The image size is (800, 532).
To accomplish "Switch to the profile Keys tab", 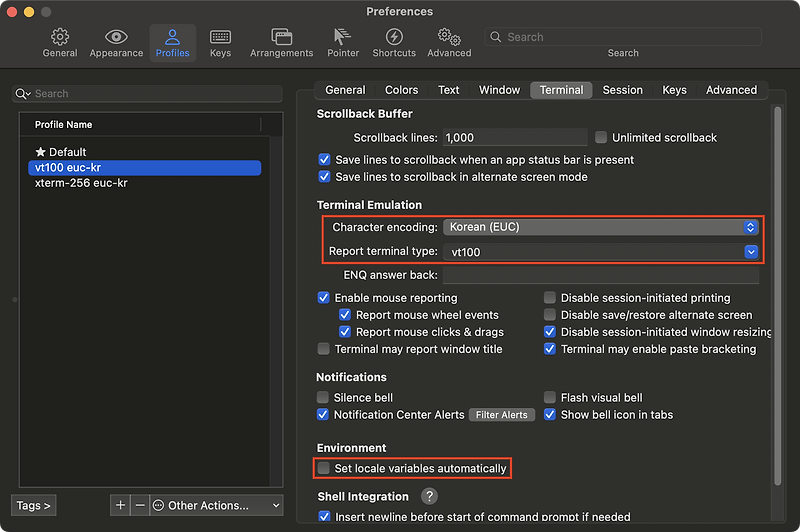I will pos(674,90).
